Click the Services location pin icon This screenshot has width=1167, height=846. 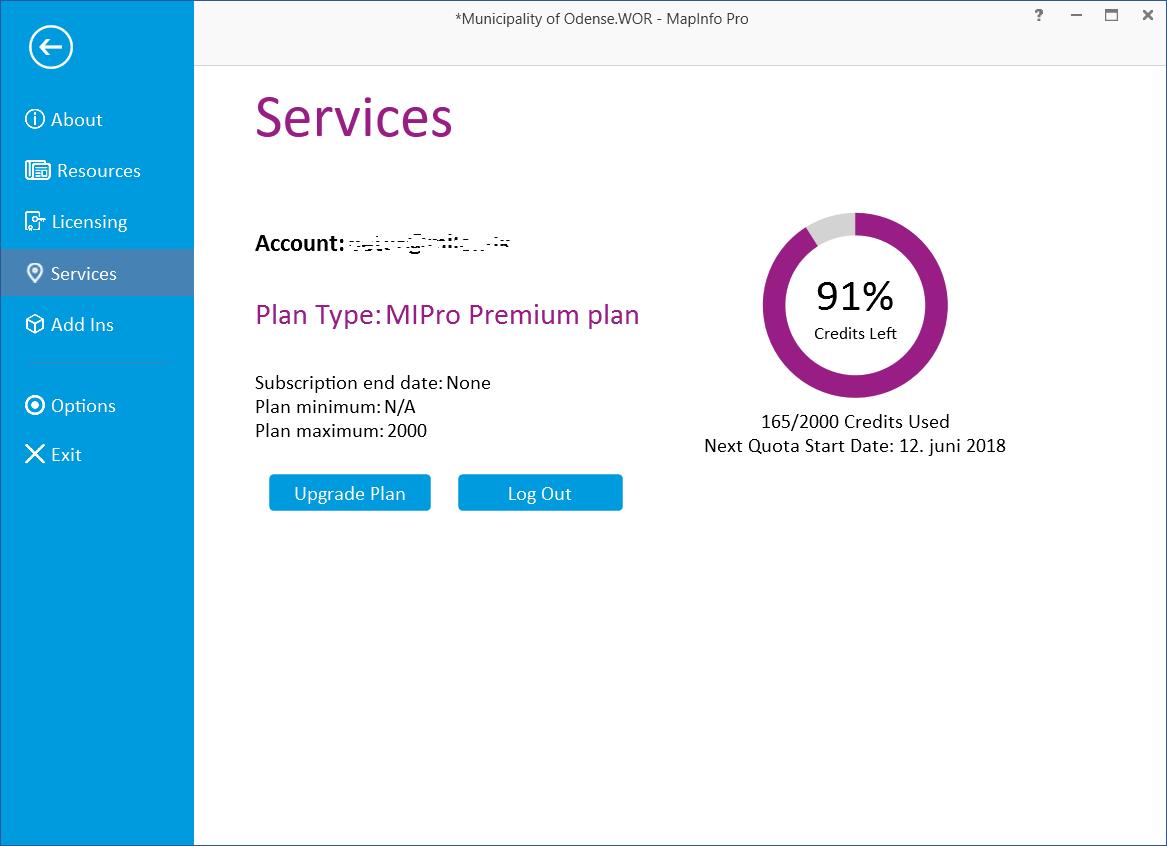[x=35, y=273]
